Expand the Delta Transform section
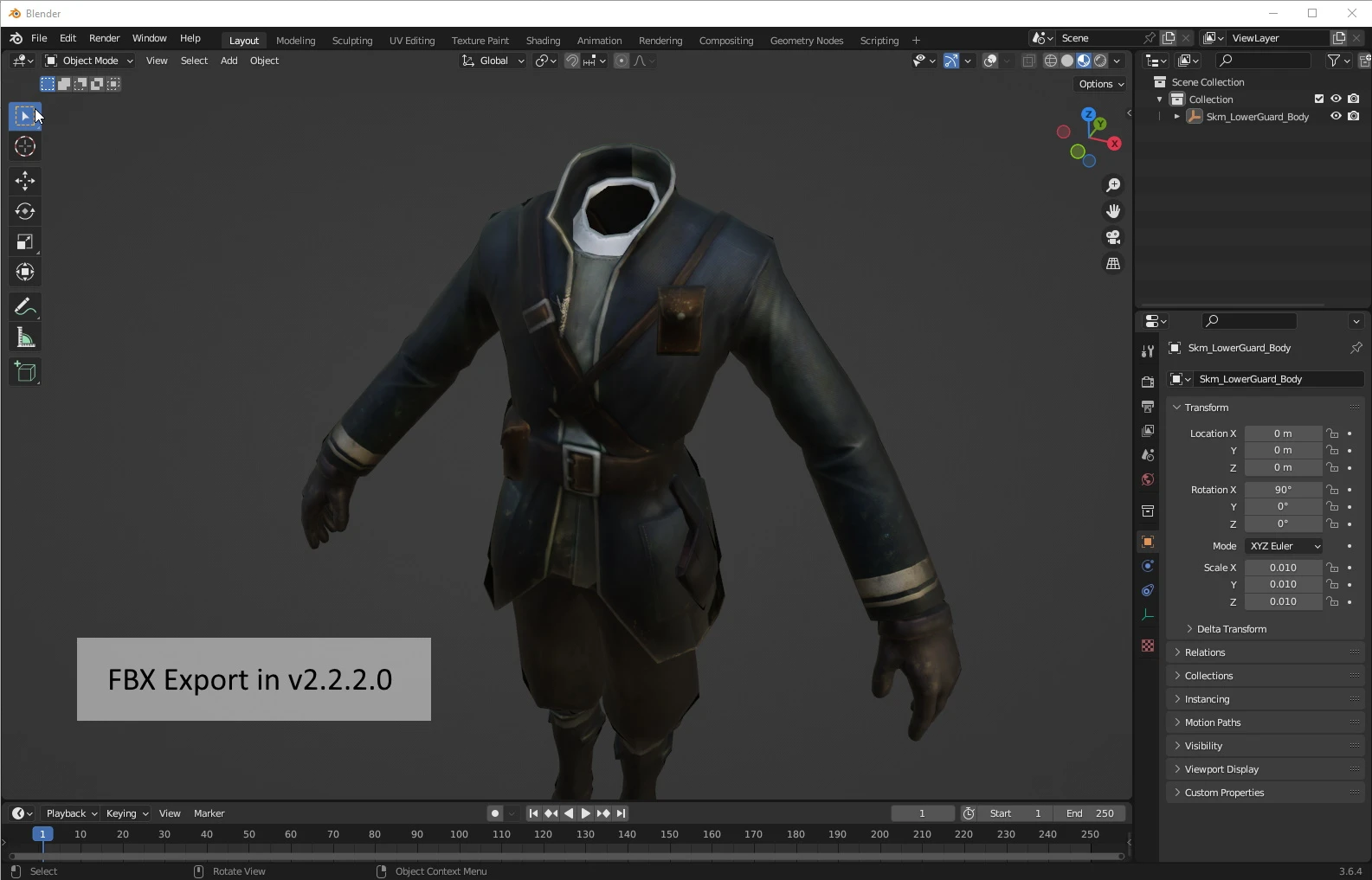The image size is (1372, 880). coord(1231,629)
